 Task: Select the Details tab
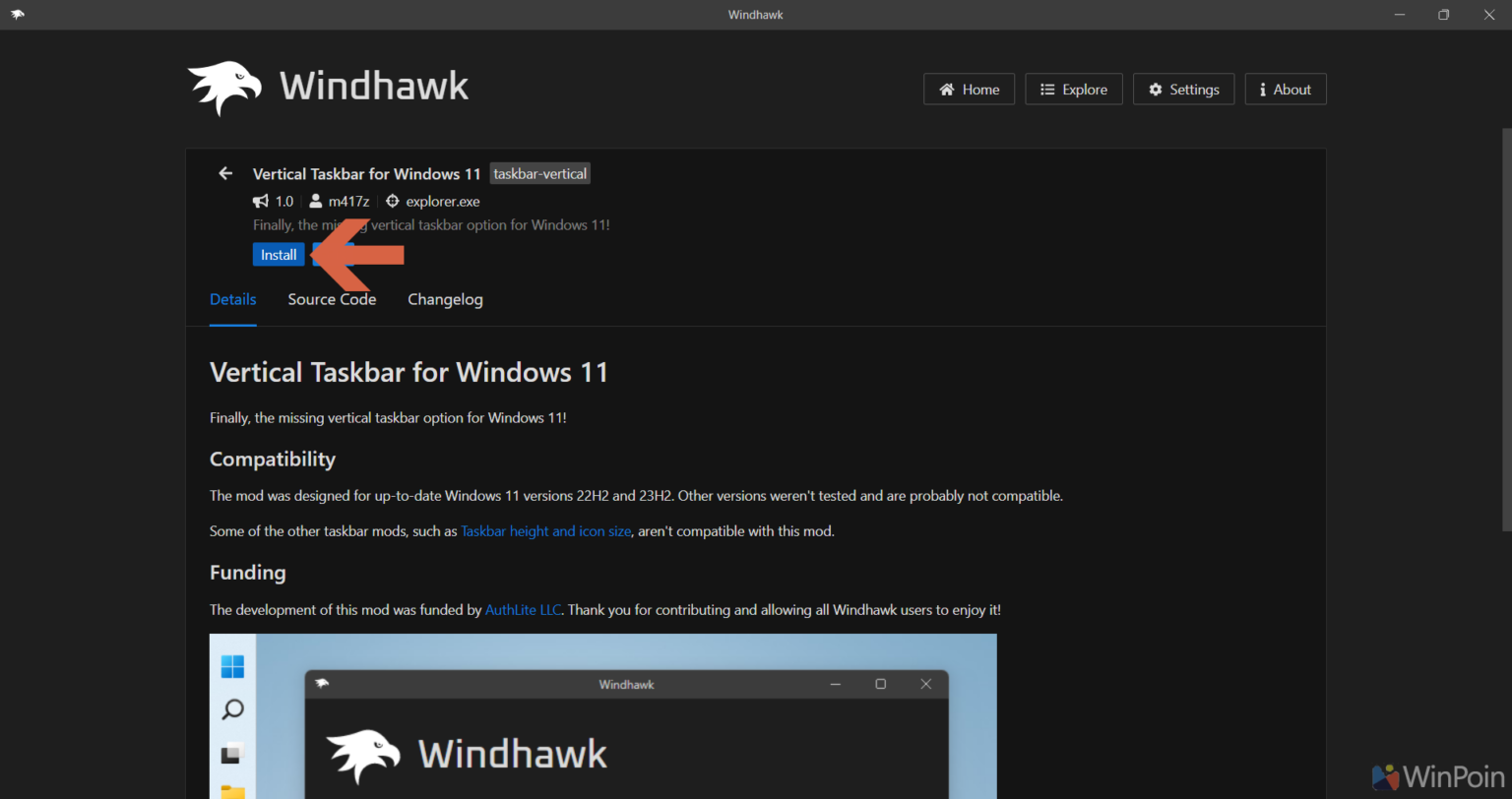232,299
